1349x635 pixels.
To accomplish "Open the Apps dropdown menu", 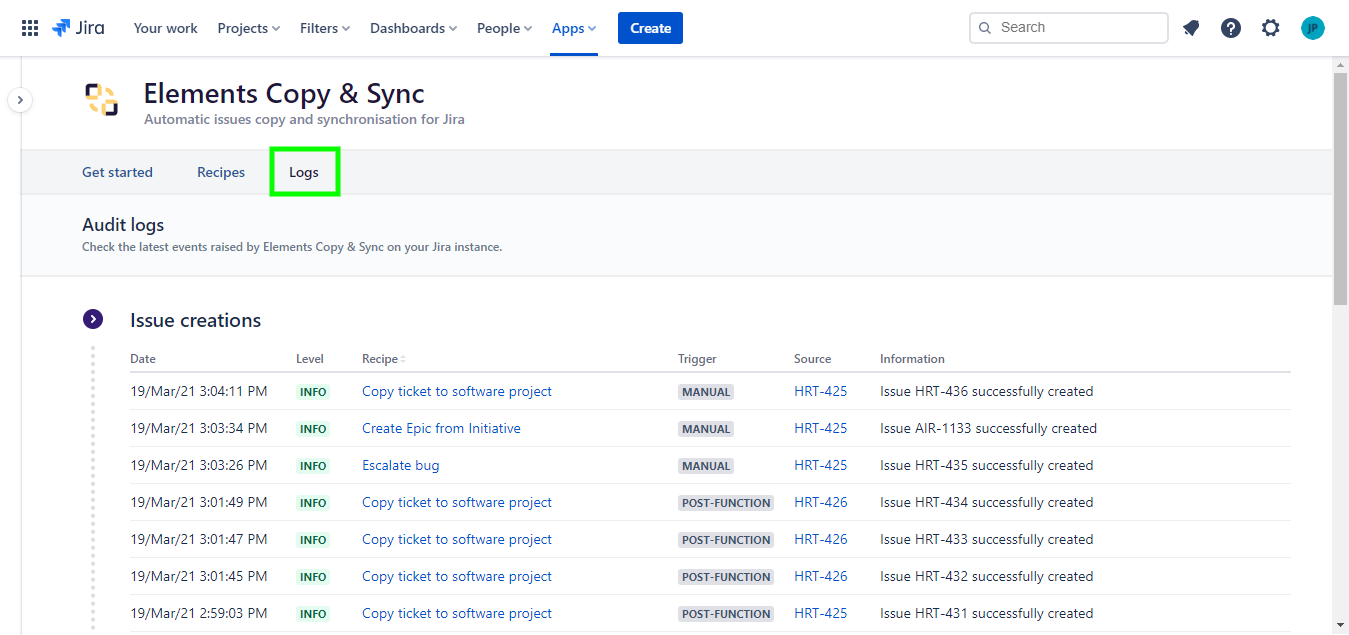I will [x=573, y=28].
